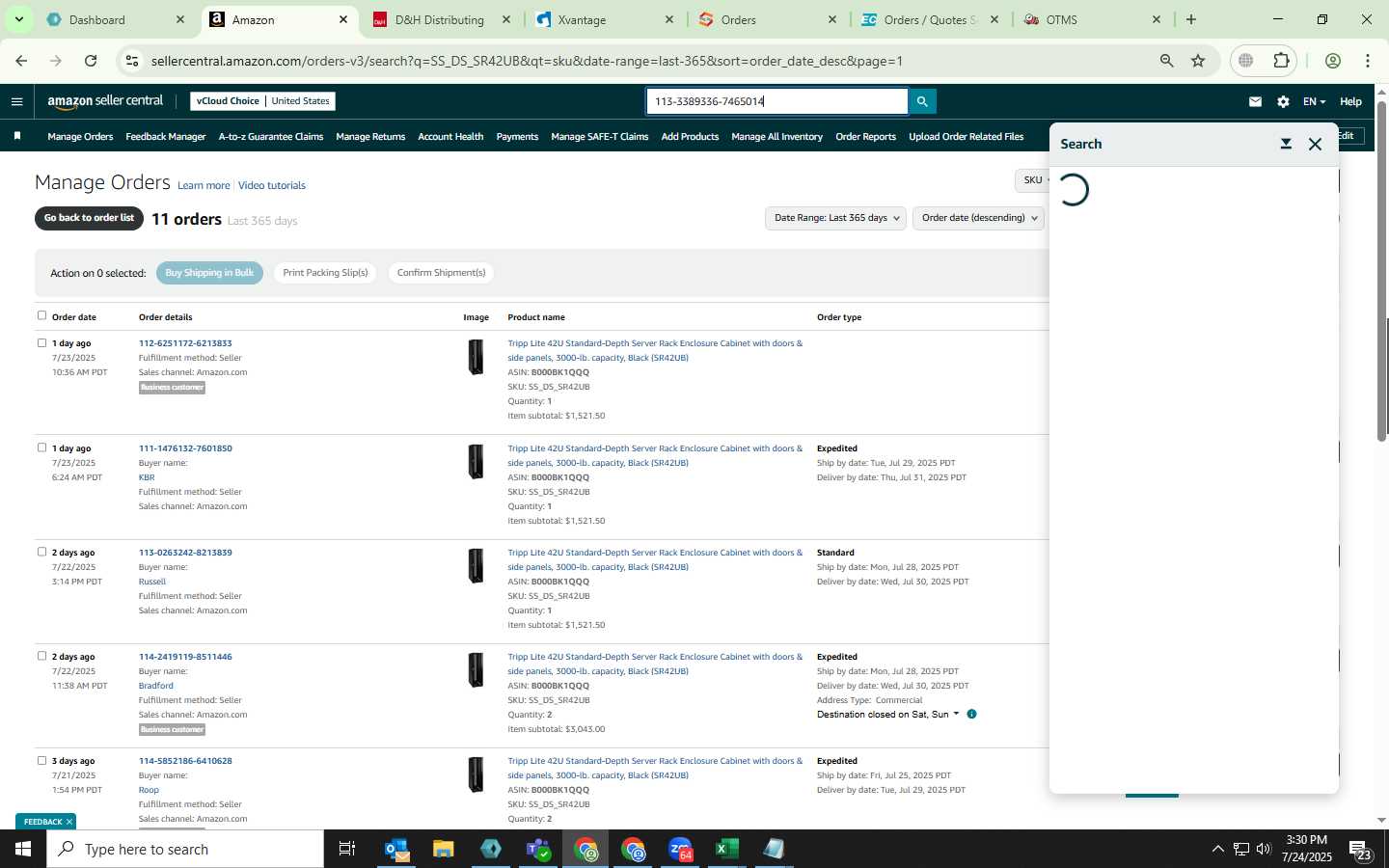
Task: Open Microsoft Teams from the taskbar
Action: click(x=538, y=849)
